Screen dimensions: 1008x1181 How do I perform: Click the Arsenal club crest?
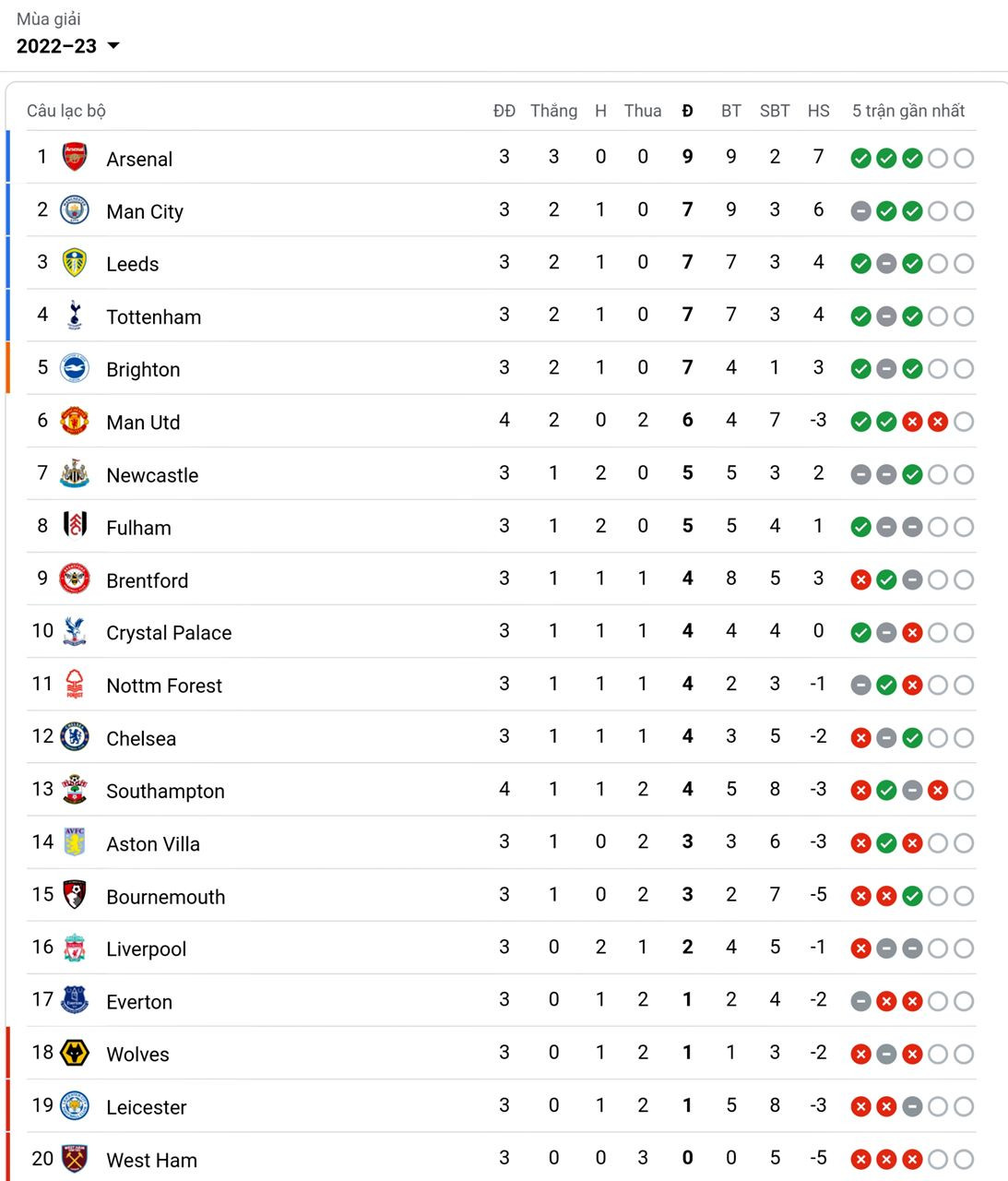75,158
